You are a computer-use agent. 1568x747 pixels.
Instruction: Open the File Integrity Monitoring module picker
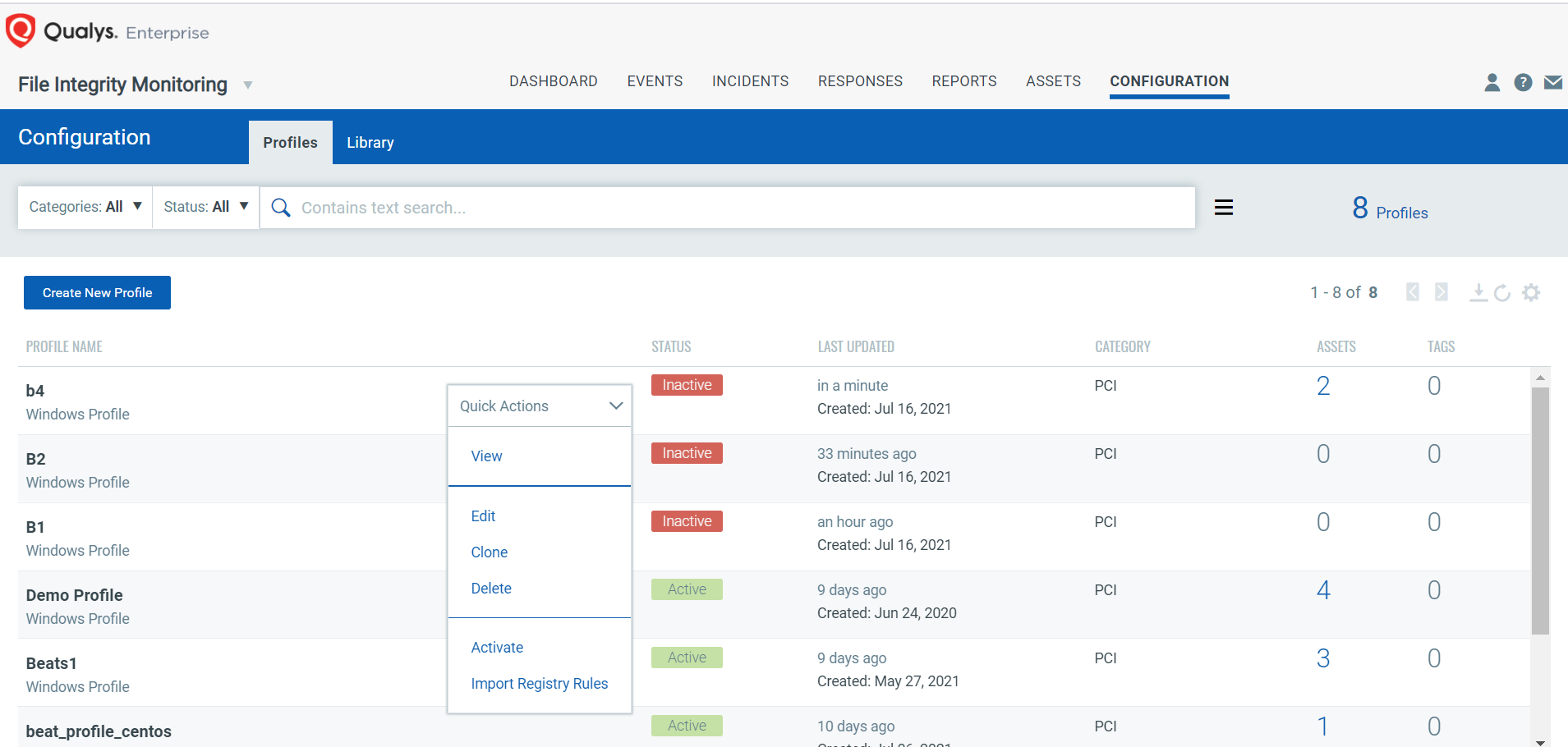click(x=248, y=85)
